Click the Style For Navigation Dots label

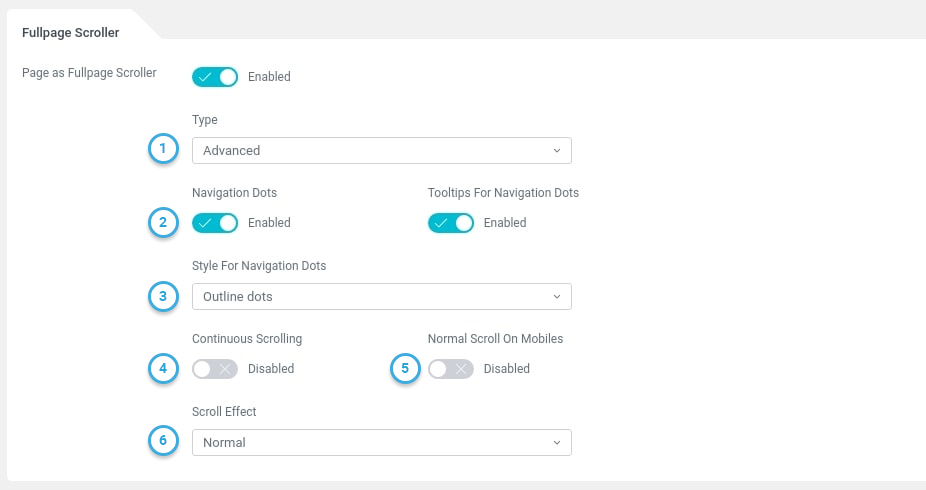tap(259, 266)
